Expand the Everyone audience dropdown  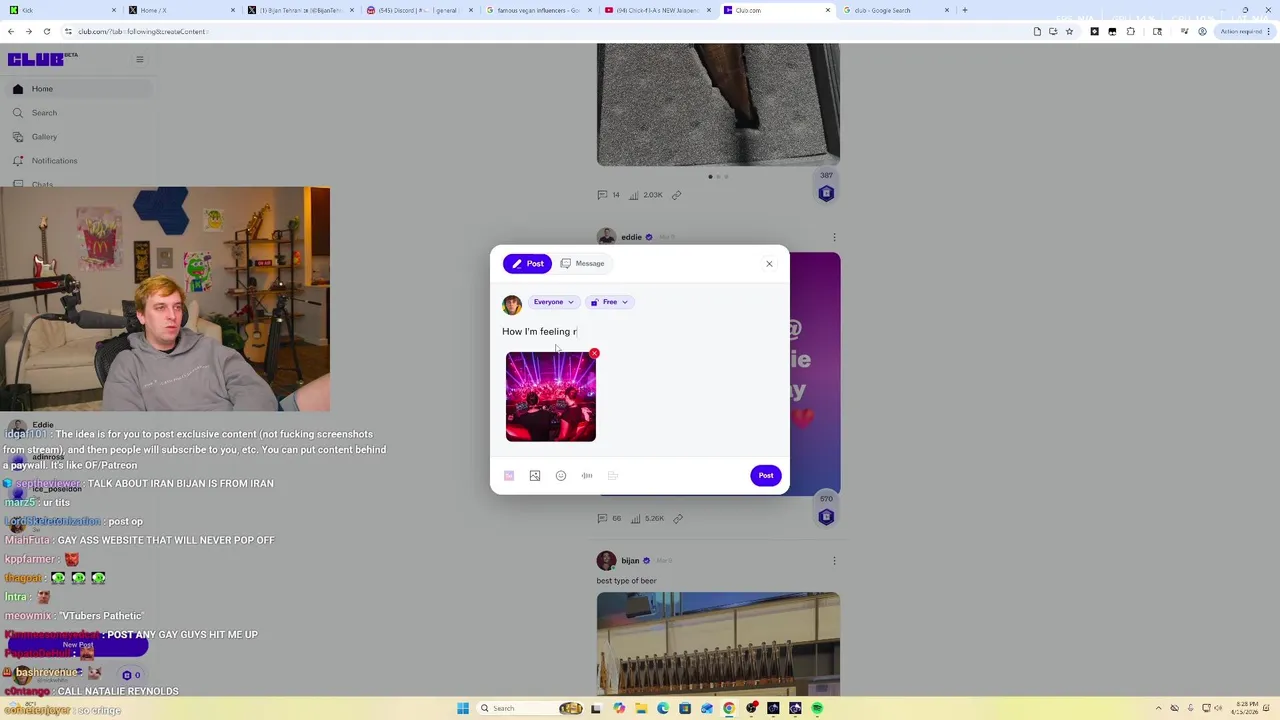(553, 302)
